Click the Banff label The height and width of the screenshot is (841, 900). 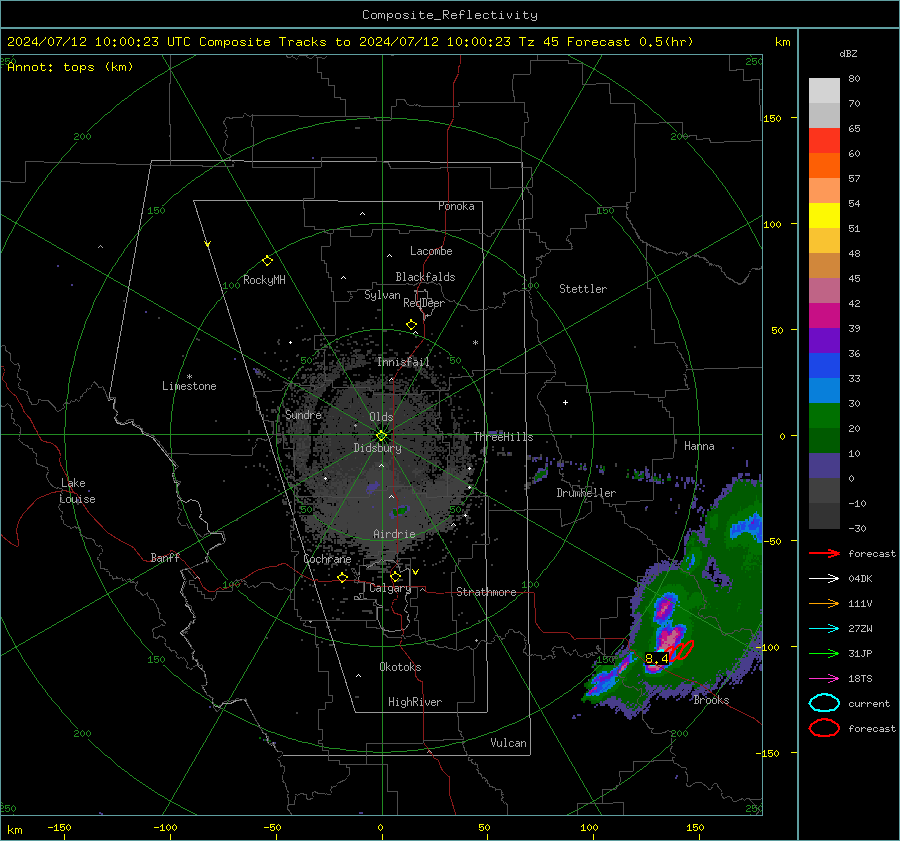(x=165, y=557)
